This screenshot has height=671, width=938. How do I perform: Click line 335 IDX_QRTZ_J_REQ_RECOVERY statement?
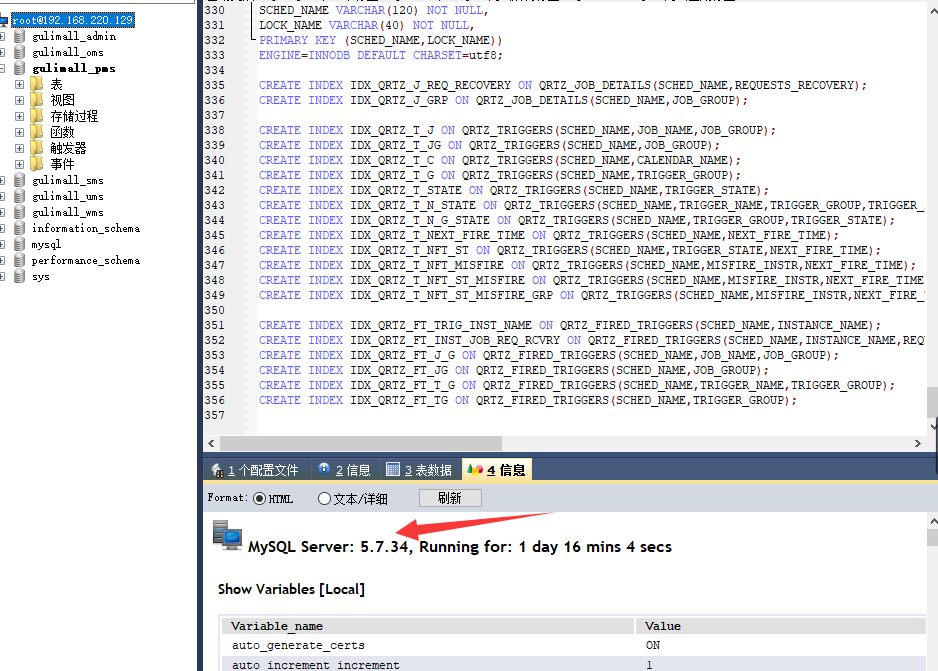point(563,85)
